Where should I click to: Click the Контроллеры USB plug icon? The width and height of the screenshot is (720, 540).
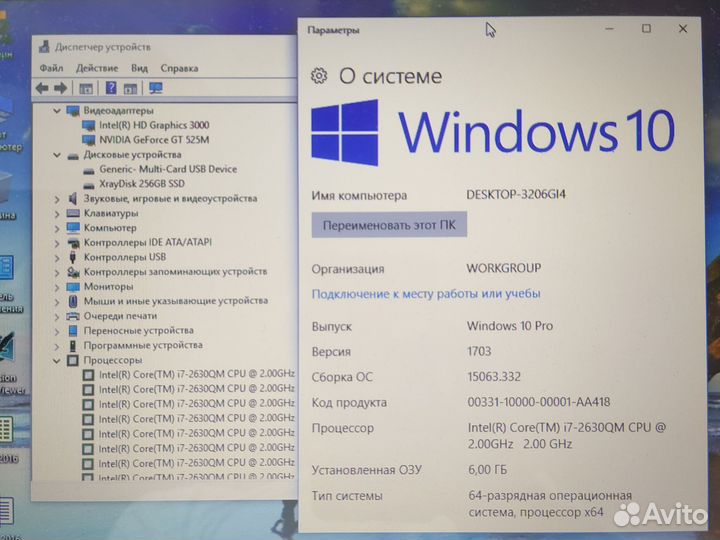[x=73, y=257]
